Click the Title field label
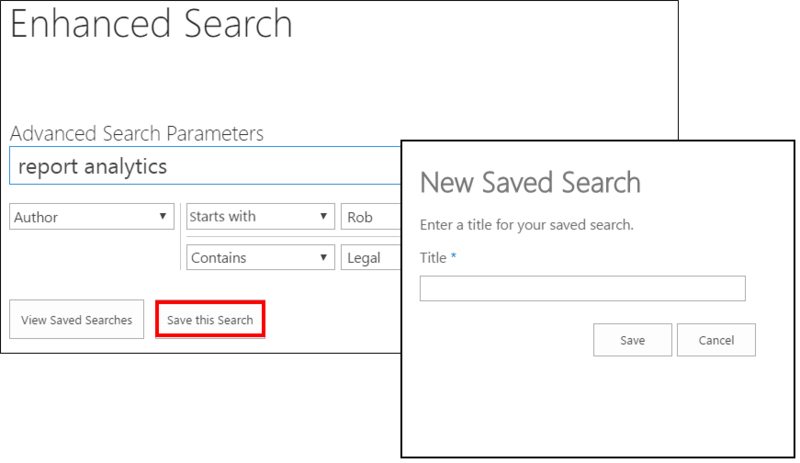 (433, 258)
